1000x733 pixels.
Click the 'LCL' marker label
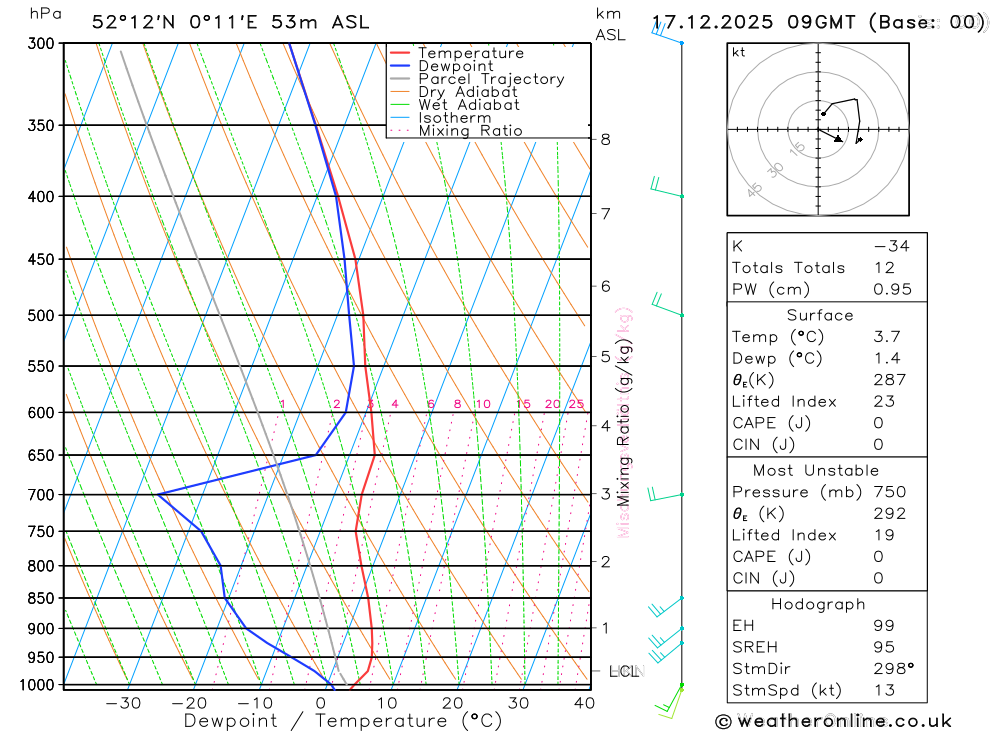point(623,671)
